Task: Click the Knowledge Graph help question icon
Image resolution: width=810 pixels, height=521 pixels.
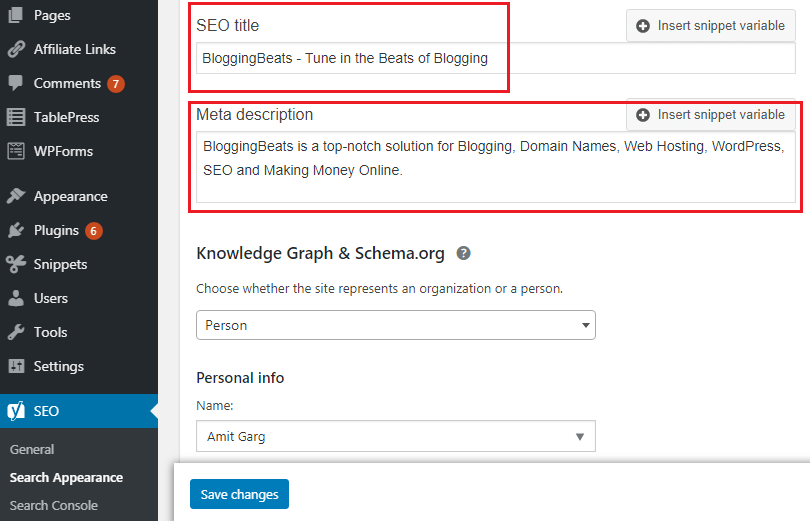Action: (x=463, y=254)
